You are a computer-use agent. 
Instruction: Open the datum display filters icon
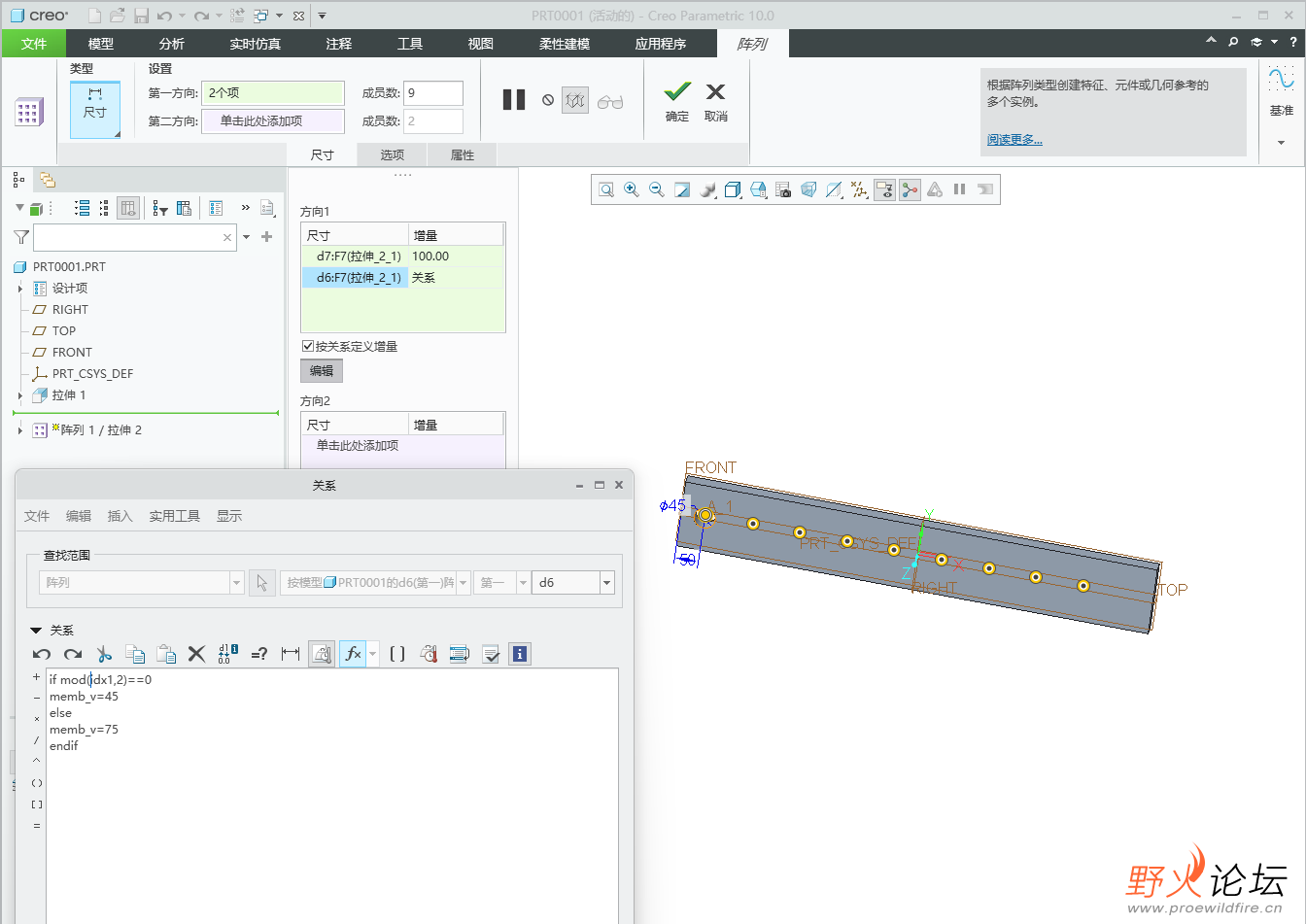[859, 189]
